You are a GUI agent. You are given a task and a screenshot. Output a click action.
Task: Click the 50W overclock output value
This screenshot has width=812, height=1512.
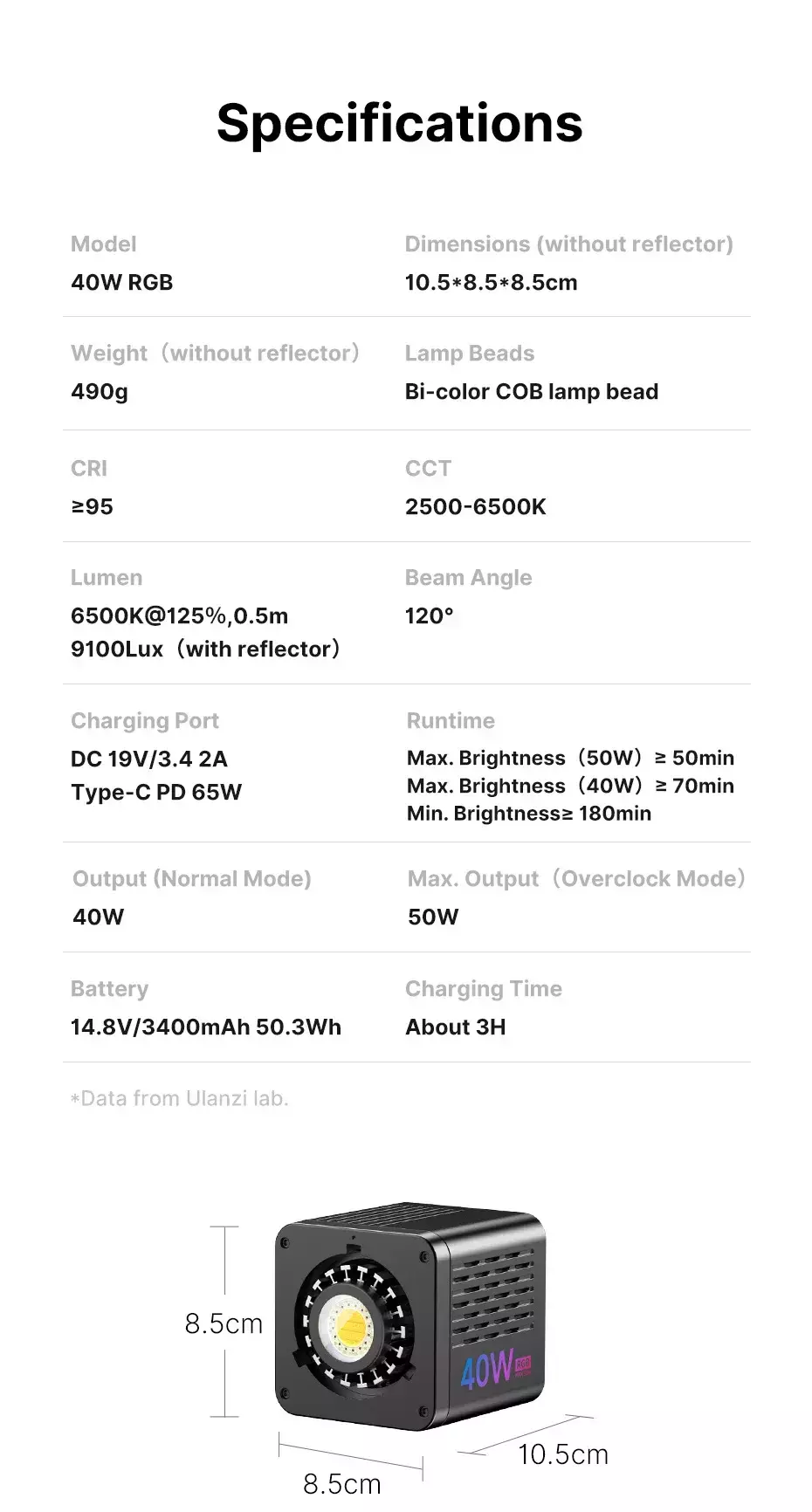433,918
